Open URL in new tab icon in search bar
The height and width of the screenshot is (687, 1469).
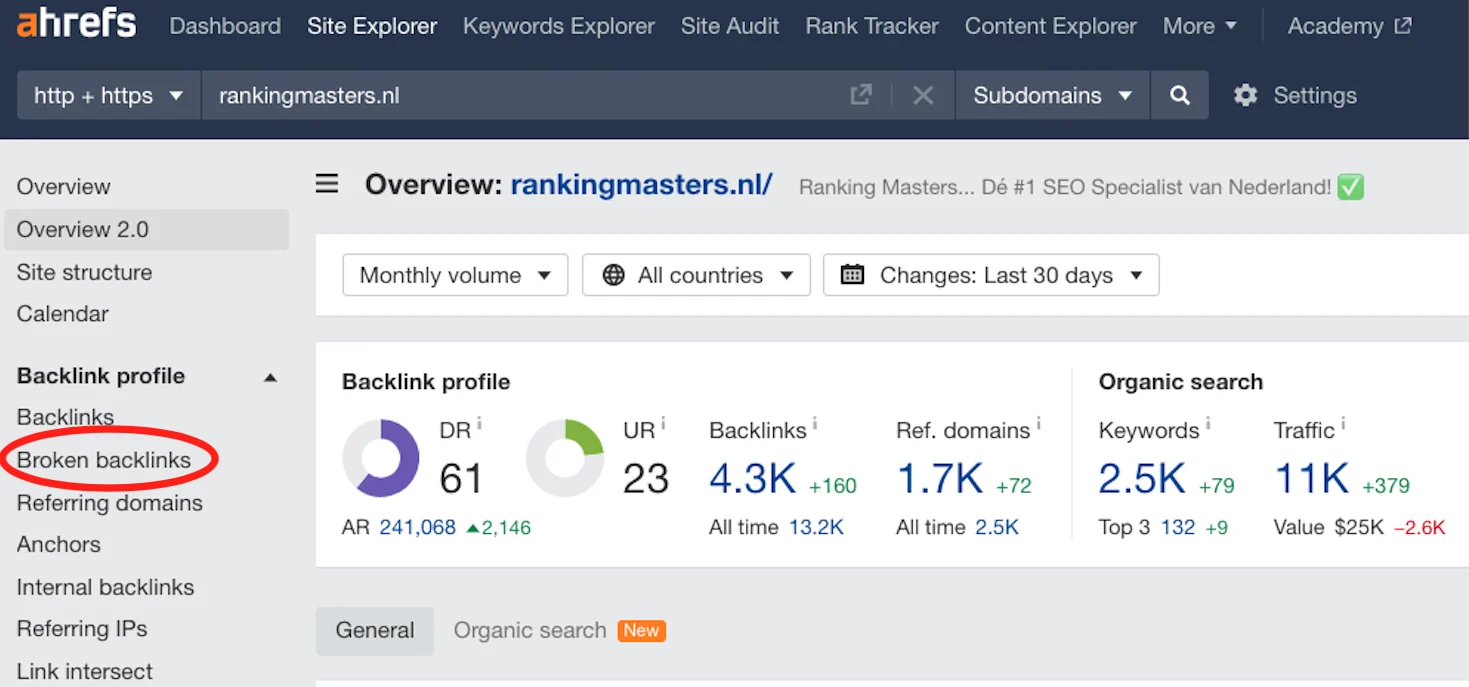pyautogui.click(x=860, y=95)
